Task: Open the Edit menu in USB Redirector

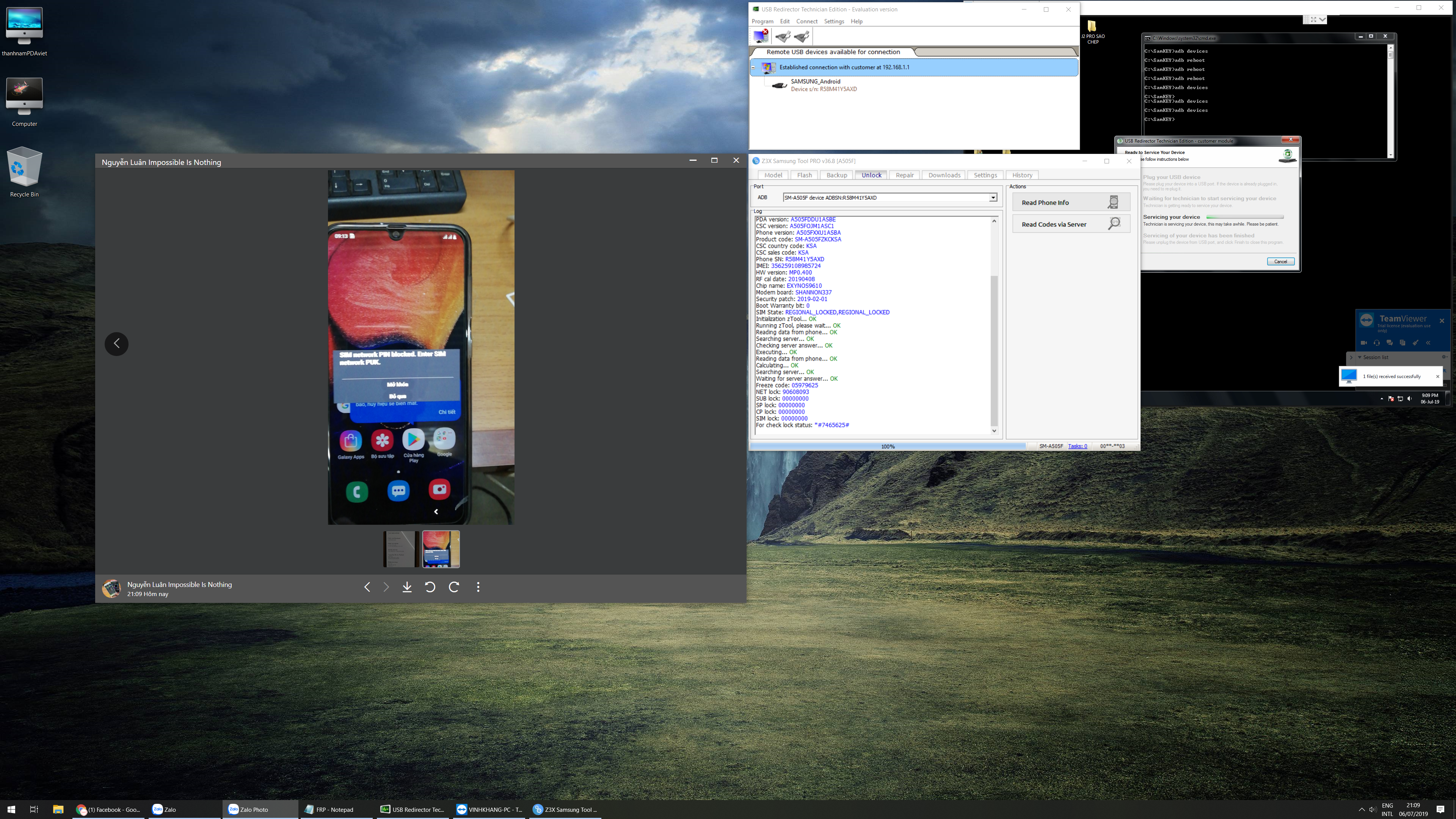Action: pos(784,22)
